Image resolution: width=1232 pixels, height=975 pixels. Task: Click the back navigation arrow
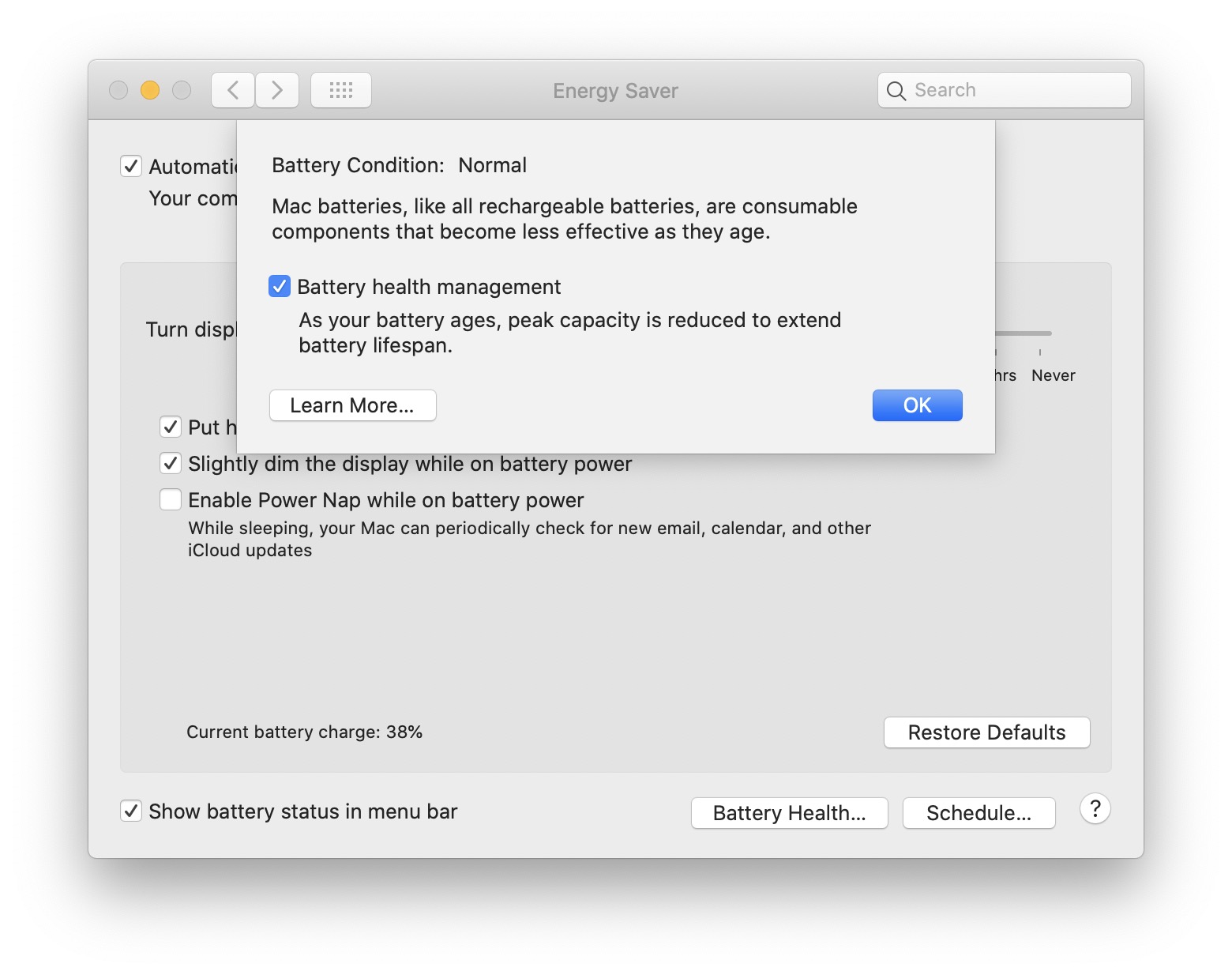(x=233, y=90)
